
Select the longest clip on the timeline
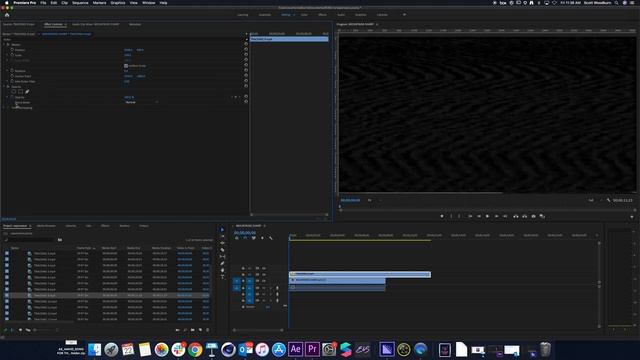click(360, 274)
